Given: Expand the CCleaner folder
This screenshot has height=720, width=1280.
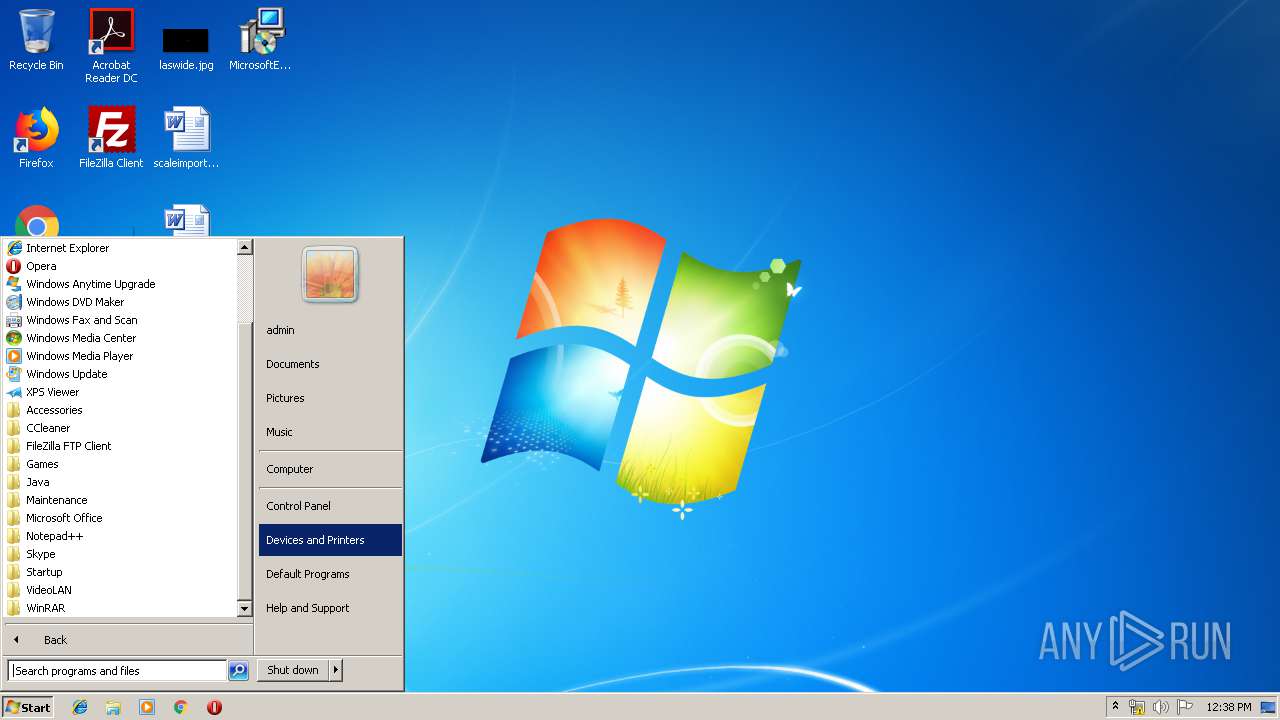Looking at the screenshot, I should point(120,428).
